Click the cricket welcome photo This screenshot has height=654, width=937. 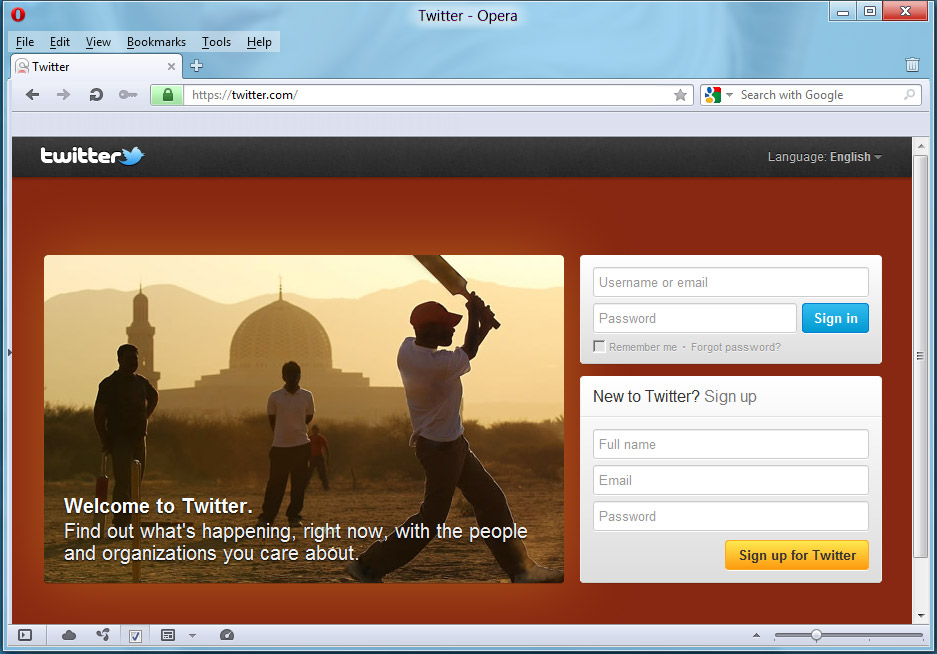pos(304,419)
